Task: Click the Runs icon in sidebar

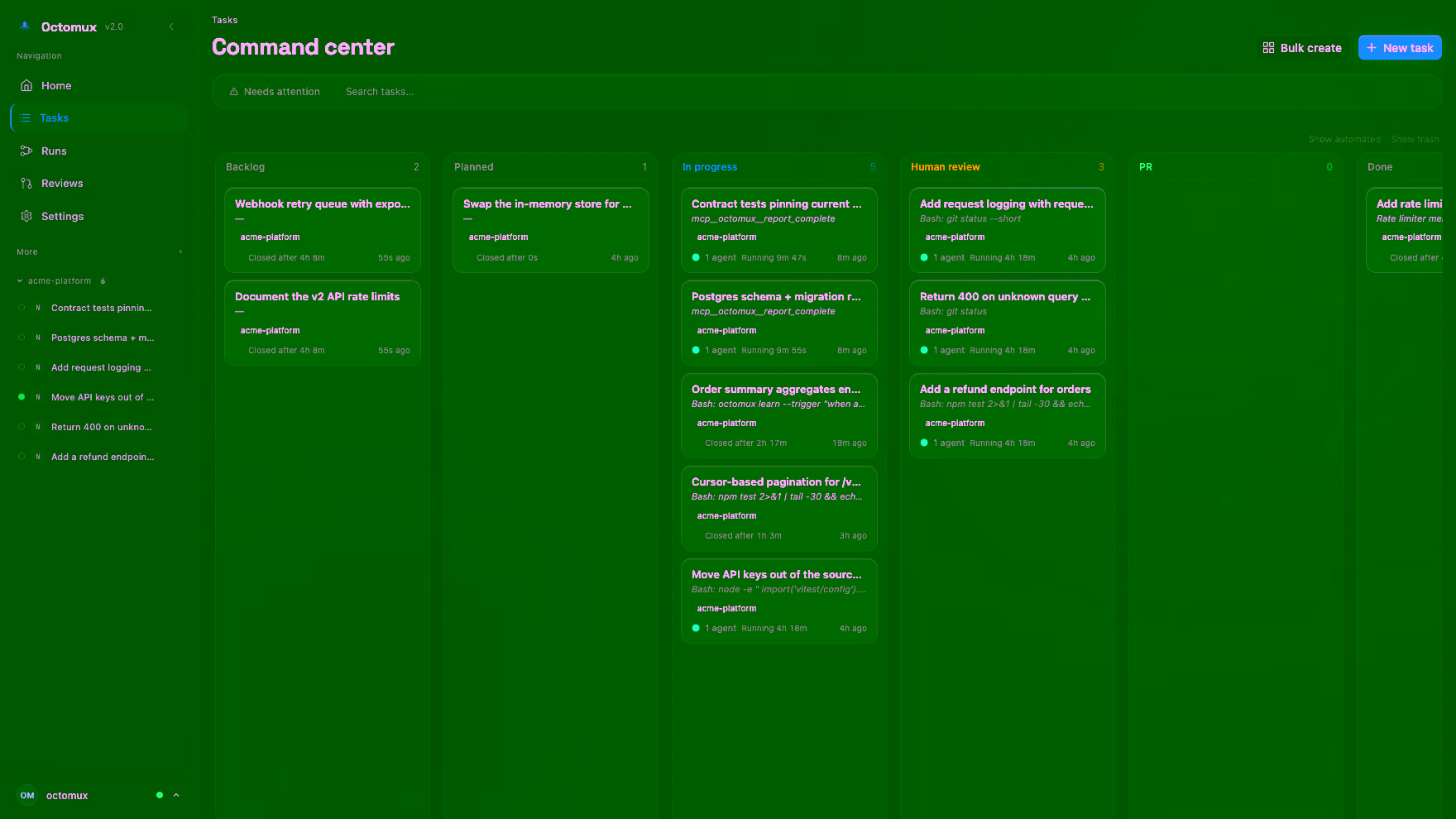Action: (x=26, y=151)
